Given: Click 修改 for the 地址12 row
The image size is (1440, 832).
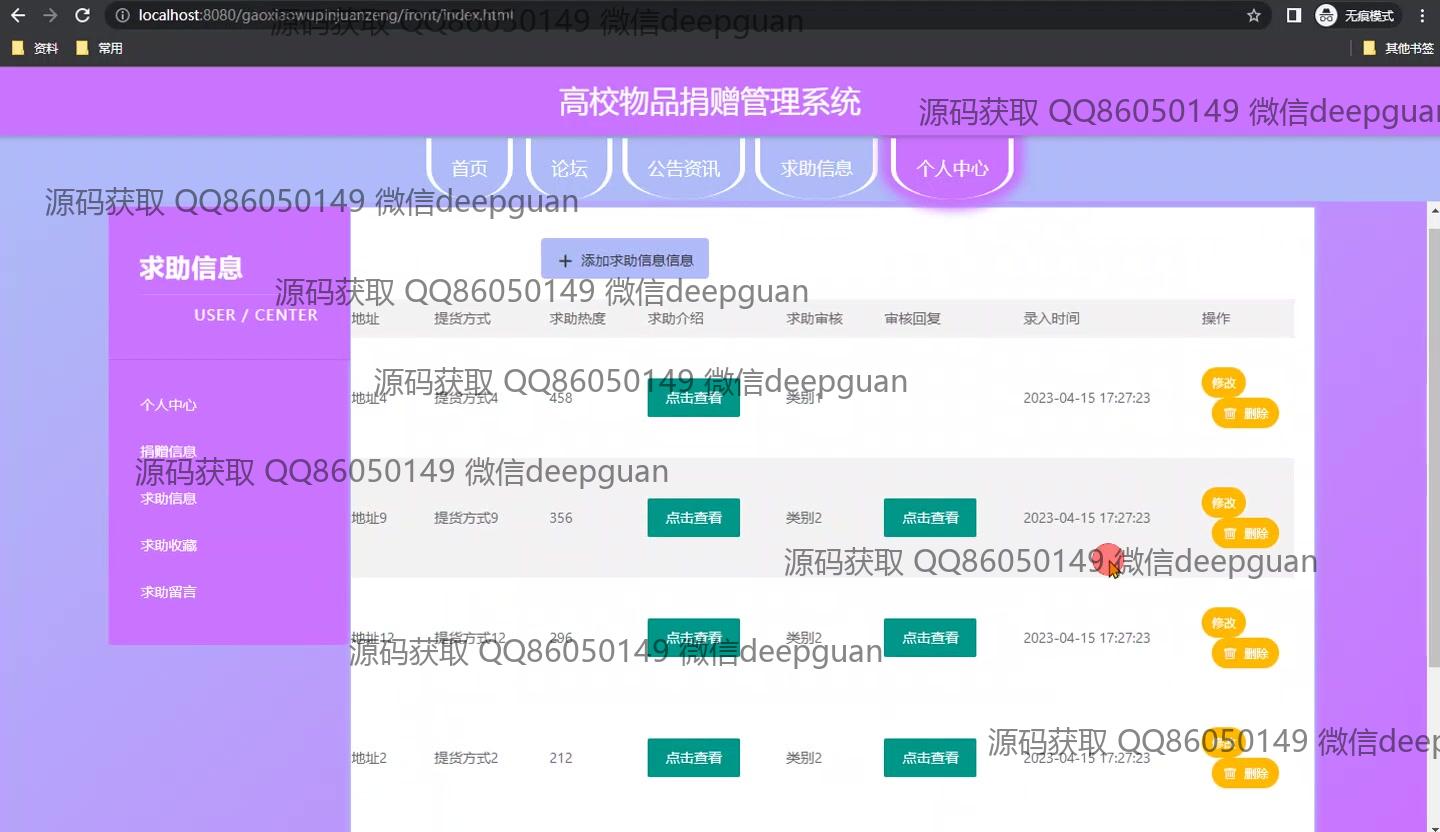Looking at the screenshot, I should click(x=1224, y=622).
